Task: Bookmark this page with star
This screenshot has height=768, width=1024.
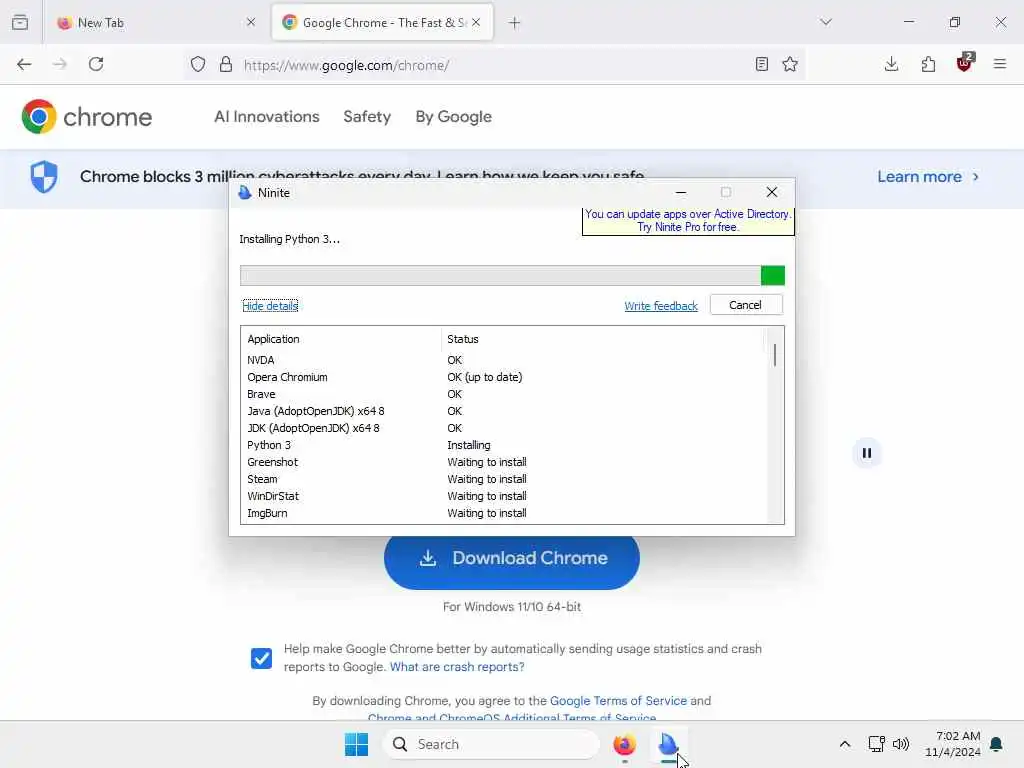Action: pos(790,64)
